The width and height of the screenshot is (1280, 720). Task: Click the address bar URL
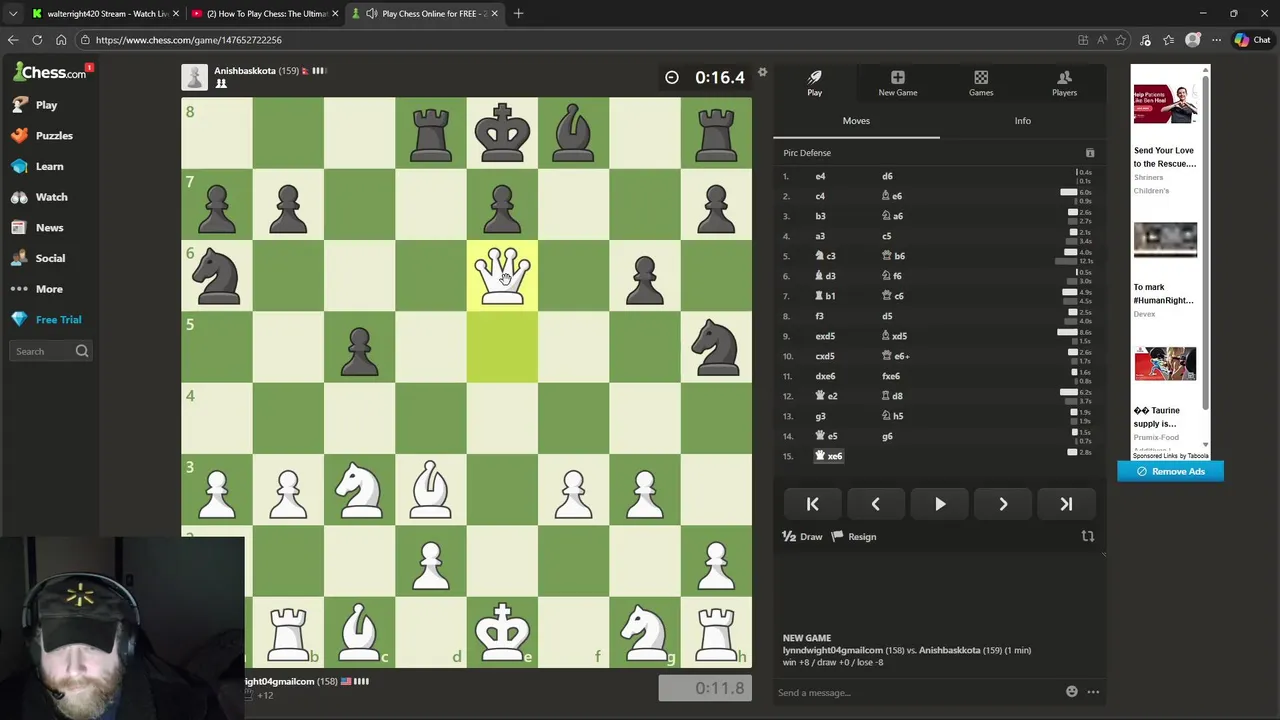pyautogui.click(x=189, y=40)
